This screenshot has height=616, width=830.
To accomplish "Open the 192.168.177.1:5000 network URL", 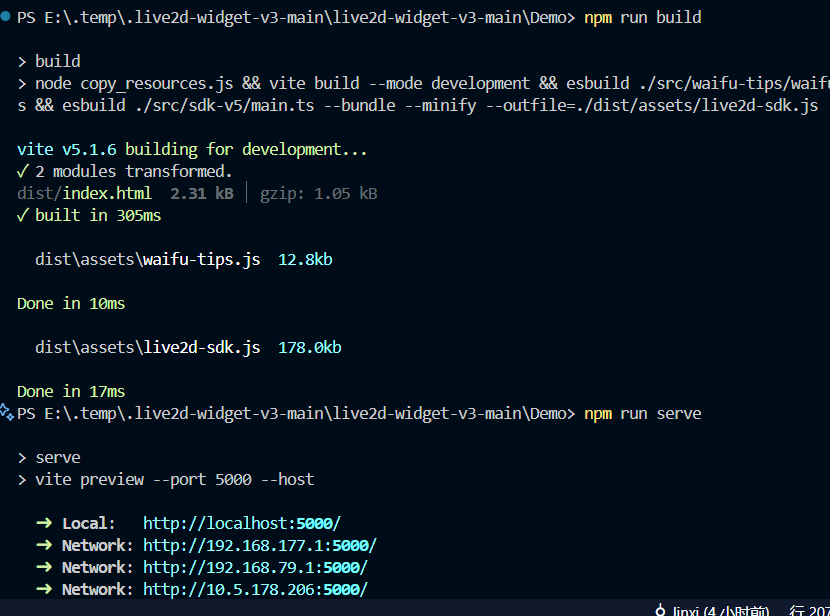I will pos(259,546).
